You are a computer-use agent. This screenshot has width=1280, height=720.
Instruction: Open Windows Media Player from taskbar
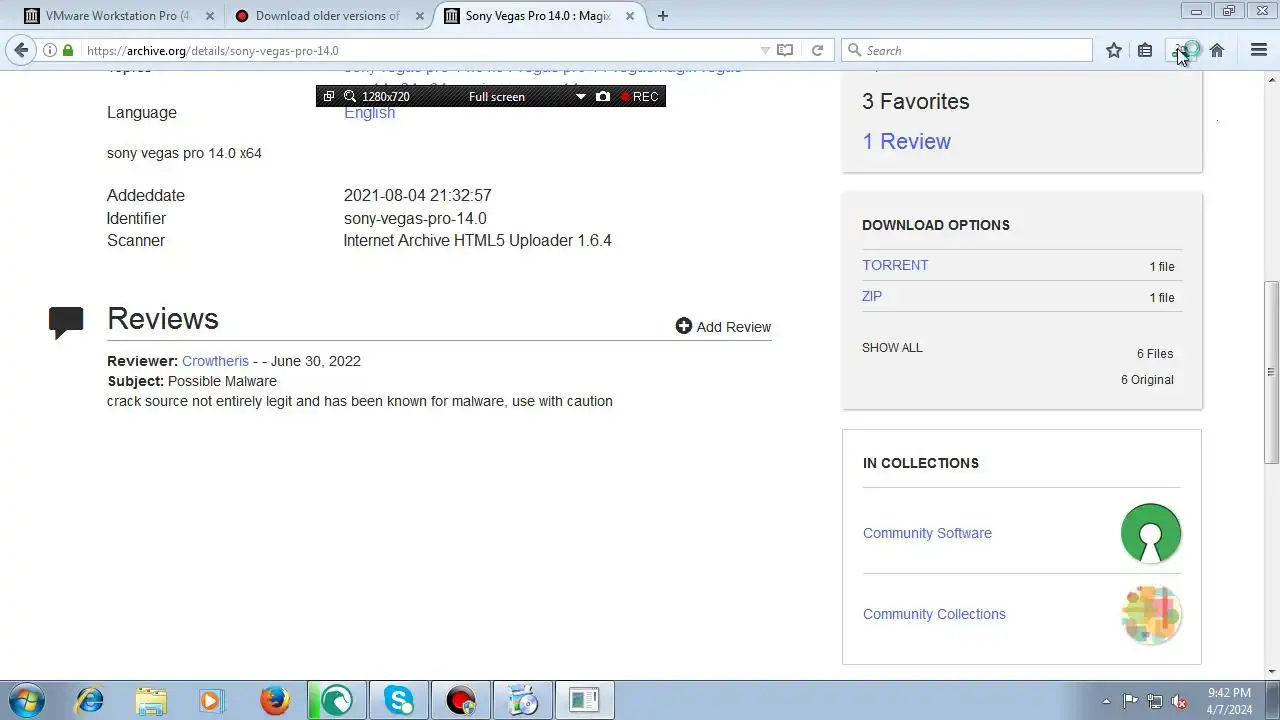click(x=212, y=700)
